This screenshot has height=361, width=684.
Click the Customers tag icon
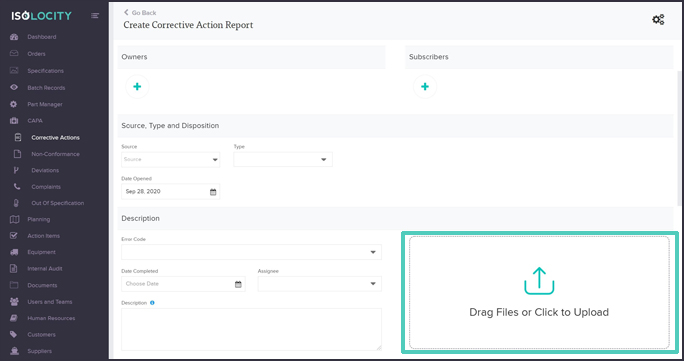[14, 334]
